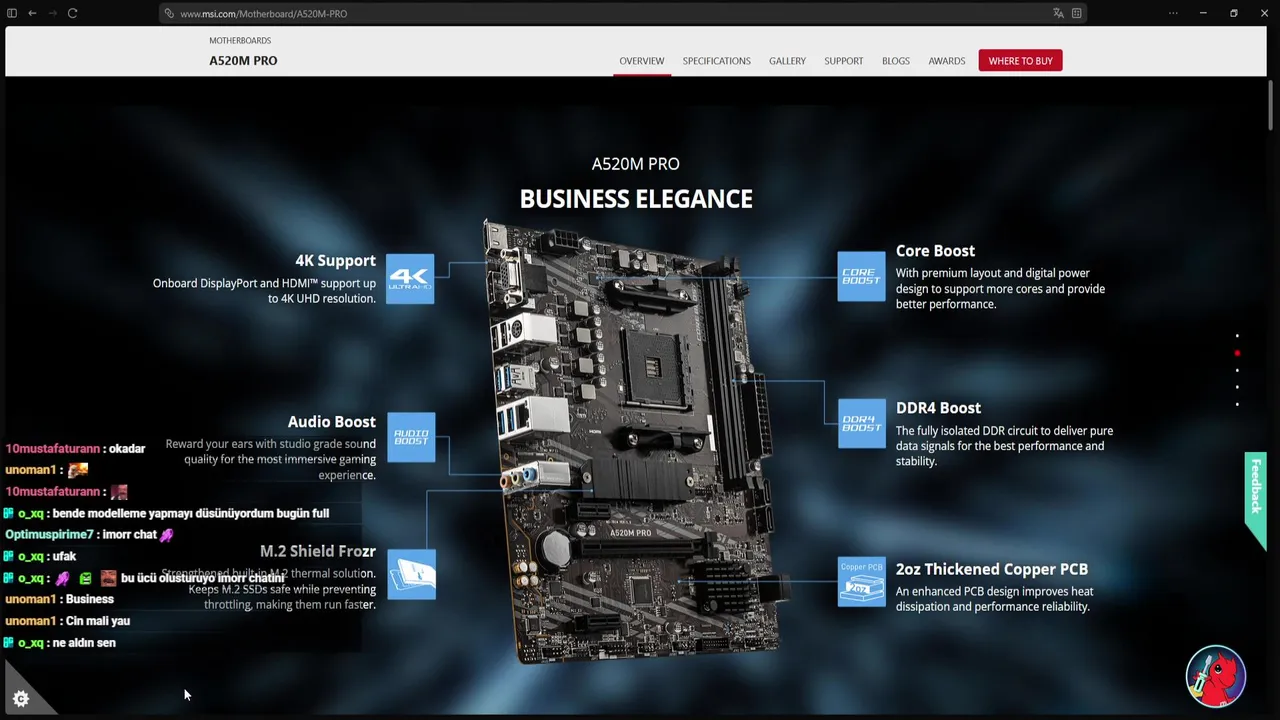Image resolution: width=1280 pixels, height=720 pixels.
Task: Click the Motherboards breadcrumb link
Action: (240, 41)
